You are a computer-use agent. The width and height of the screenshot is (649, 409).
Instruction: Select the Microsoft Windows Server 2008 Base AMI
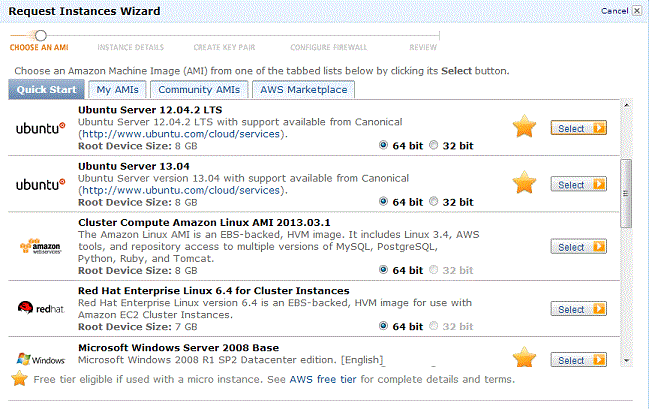click(578, 360)
